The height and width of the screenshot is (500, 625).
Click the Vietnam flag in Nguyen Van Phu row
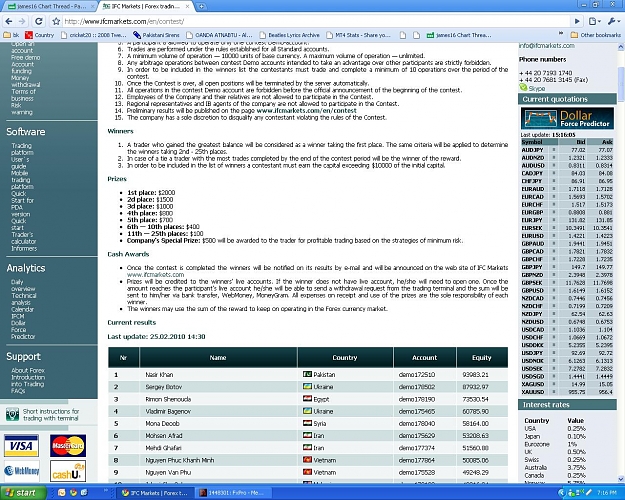click(307, 472)
